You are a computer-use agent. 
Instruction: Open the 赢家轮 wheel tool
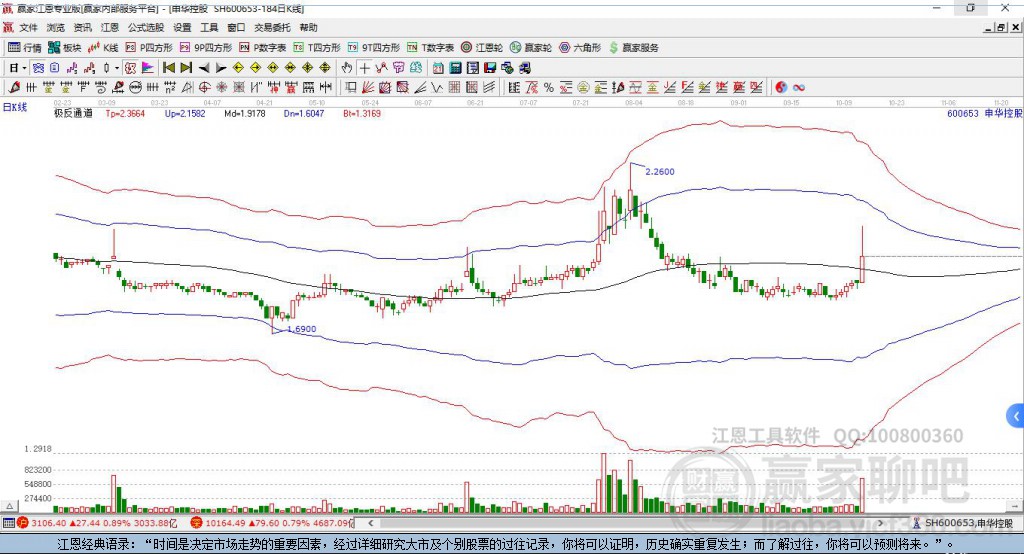click(531, 48)
